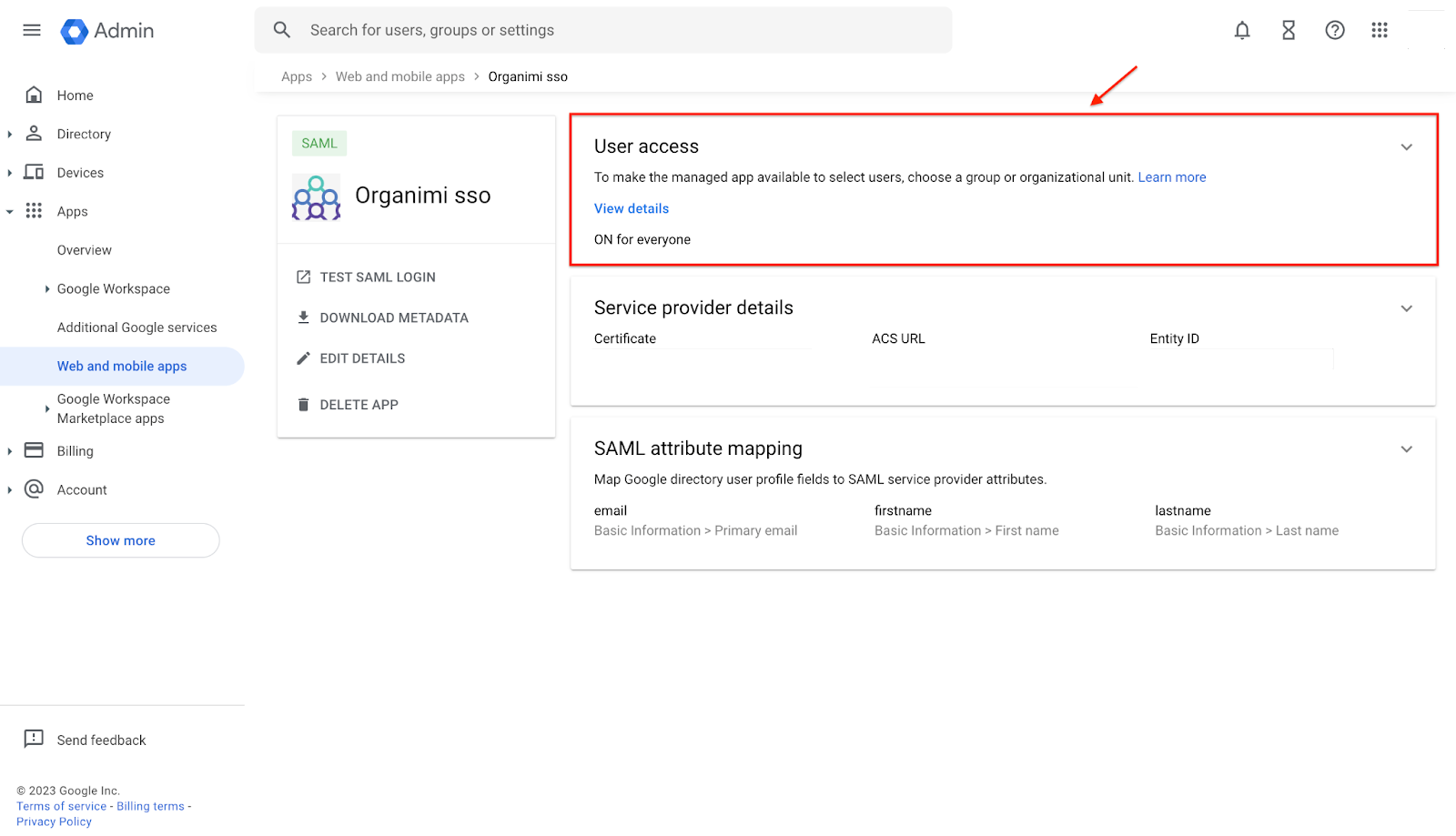The height and width of the screenshot is (836, 1456).
Task: Open the navigation hamburger menu
Action: coord(31,30)
